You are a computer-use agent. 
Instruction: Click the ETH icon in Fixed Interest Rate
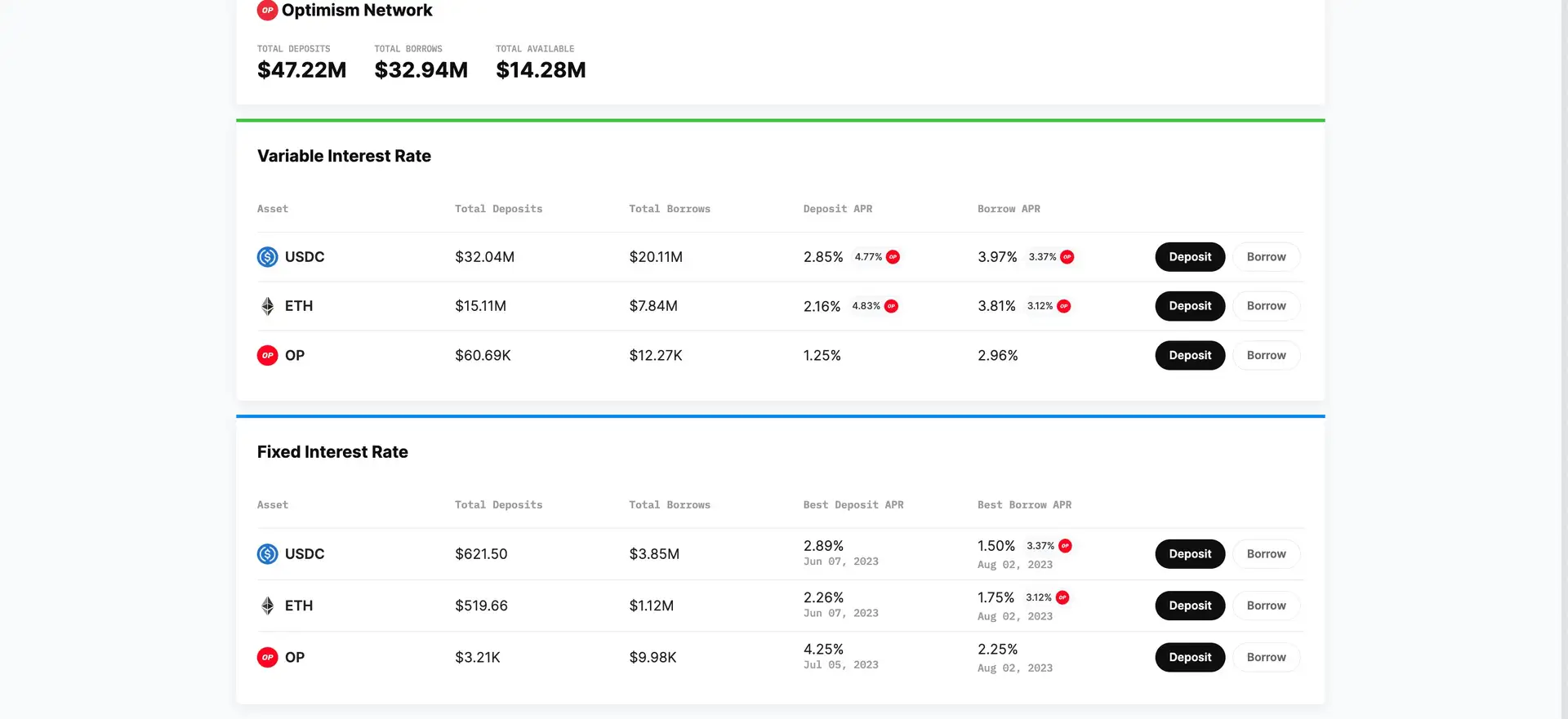pyautogui.click(x=267, y=606)
